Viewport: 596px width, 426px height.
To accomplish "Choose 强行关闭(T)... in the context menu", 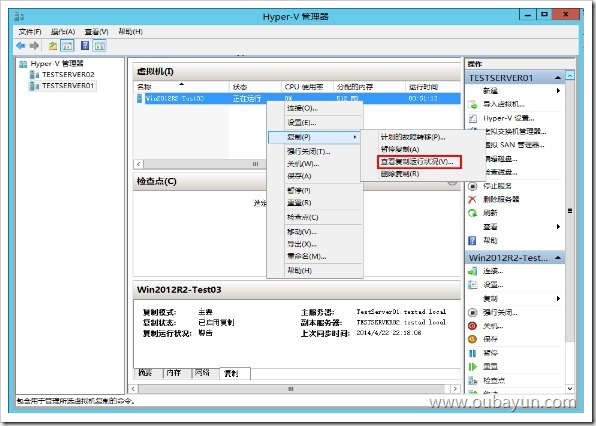I will (x=315, y=152).
